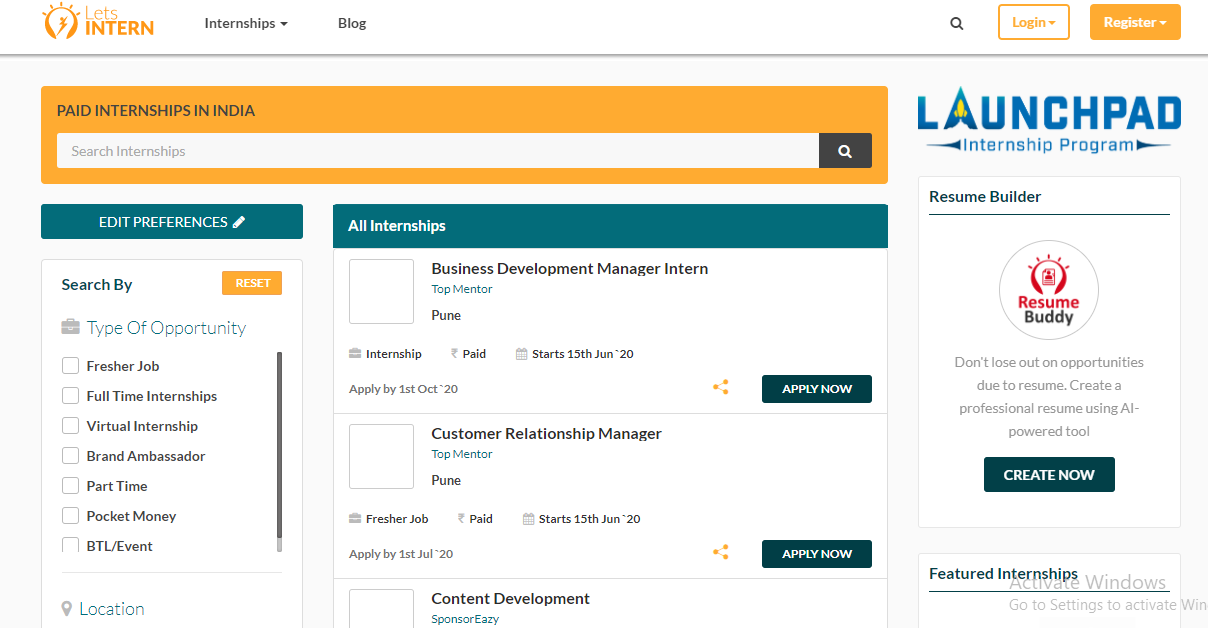
Task: Click the location pin icon
Action: (67, 609)
